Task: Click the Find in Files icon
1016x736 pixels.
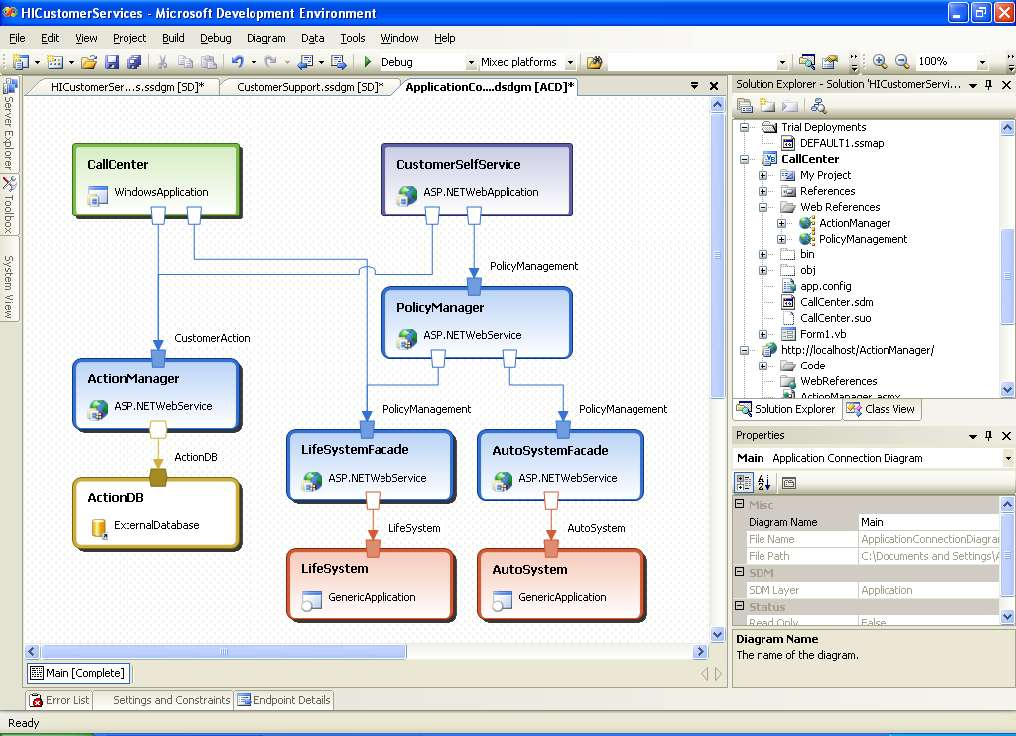Action: pos(594,62)
